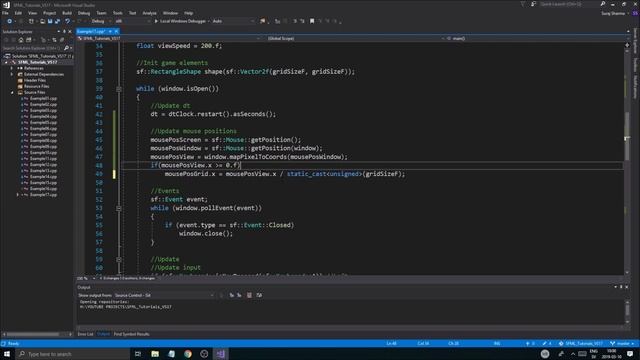Open Windows Start menu
640x360 pixels.
coord(7,354)
